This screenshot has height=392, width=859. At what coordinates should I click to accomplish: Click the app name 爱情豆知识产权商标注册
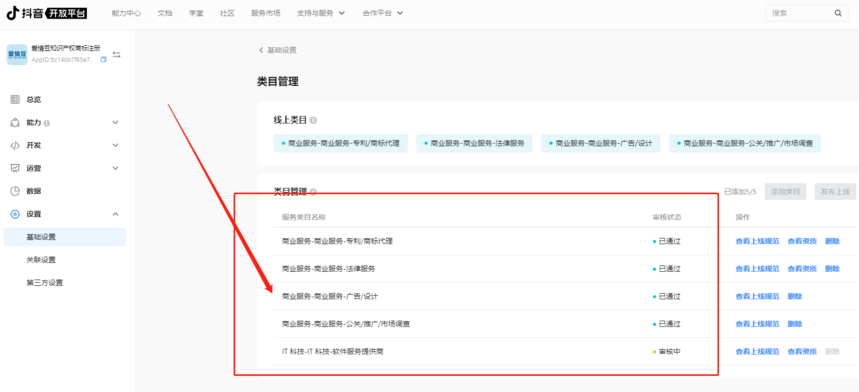coord(66,49)
